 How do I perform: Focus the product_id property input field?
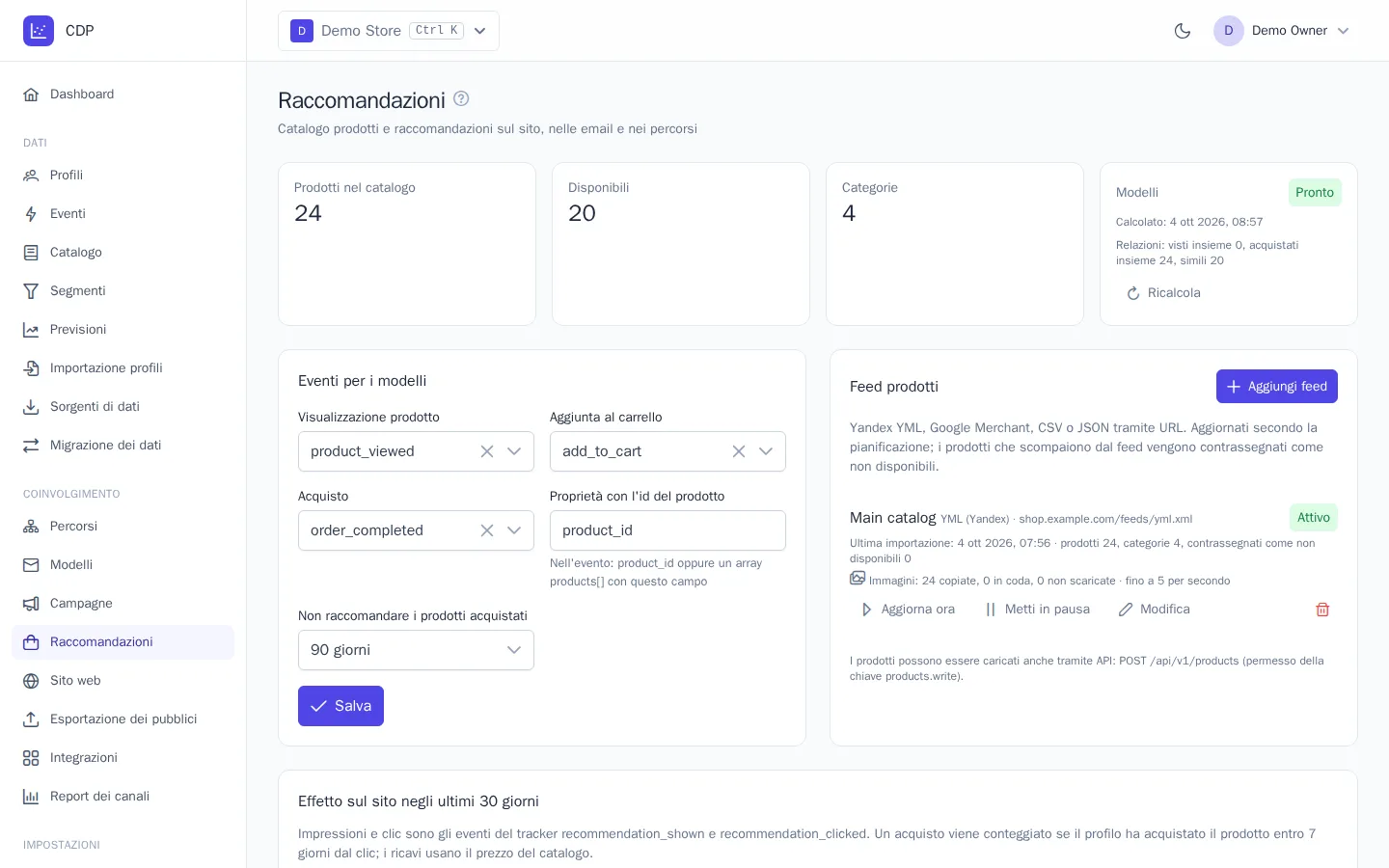[667, 530]
